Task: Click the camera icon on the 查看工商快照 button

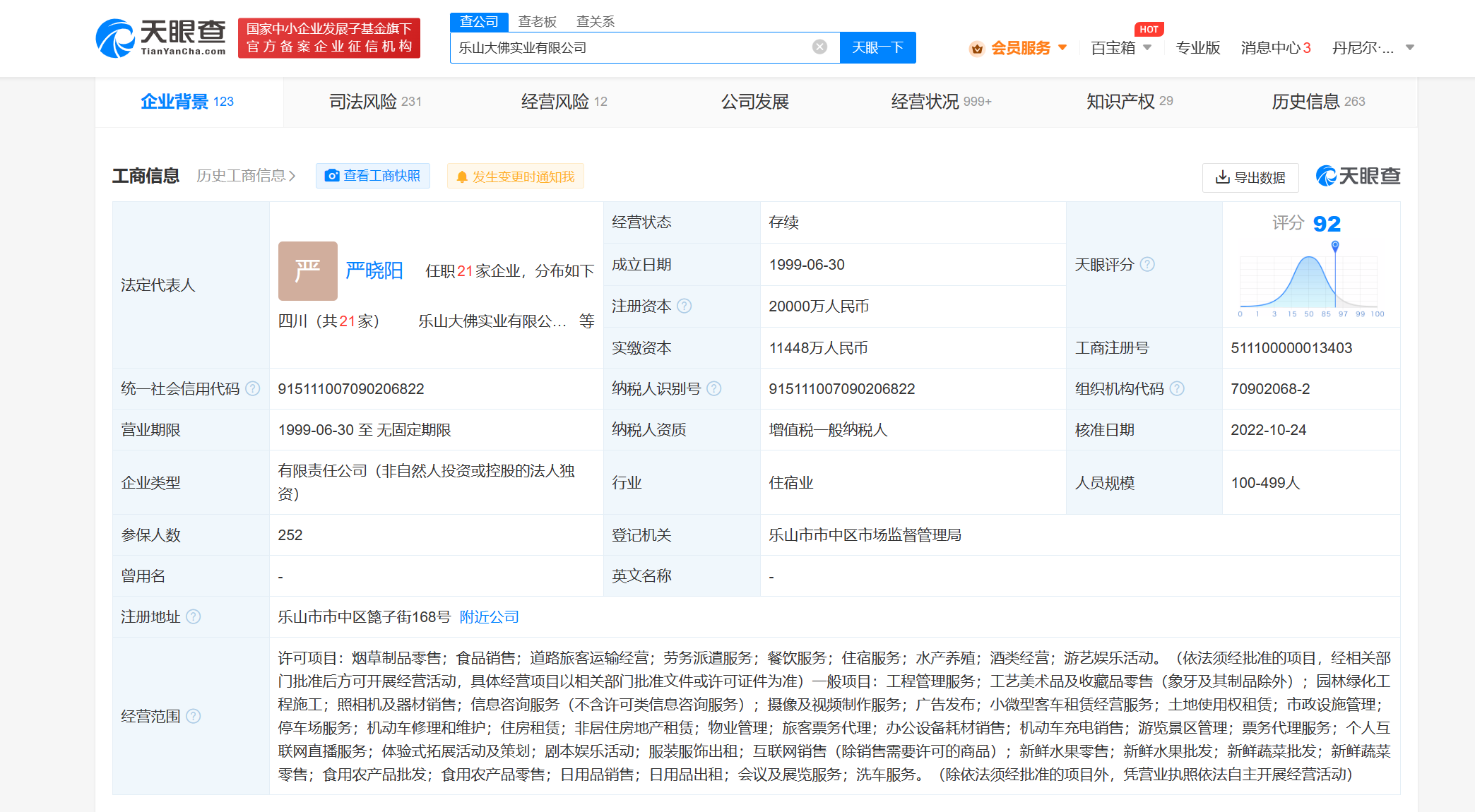Action: 331,176
